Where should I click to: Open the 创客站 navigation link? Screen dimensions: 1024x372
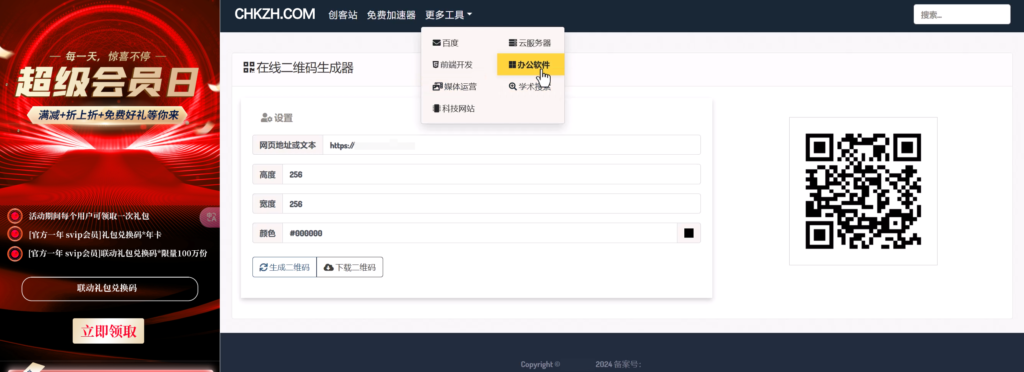pyautogui.click(x=343, y=14)
